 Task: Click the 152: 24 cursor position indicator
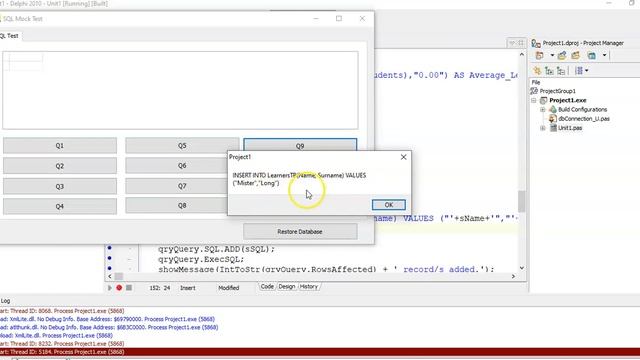[x=160, y=288]
